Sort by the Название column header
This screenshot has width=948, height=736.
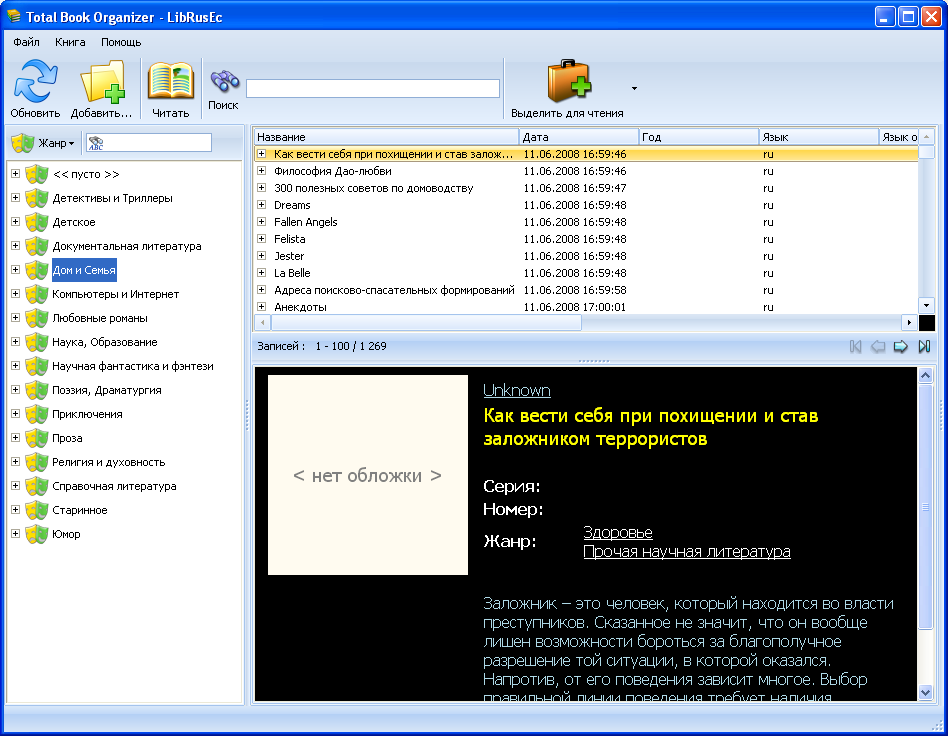(x=386, y=137)
